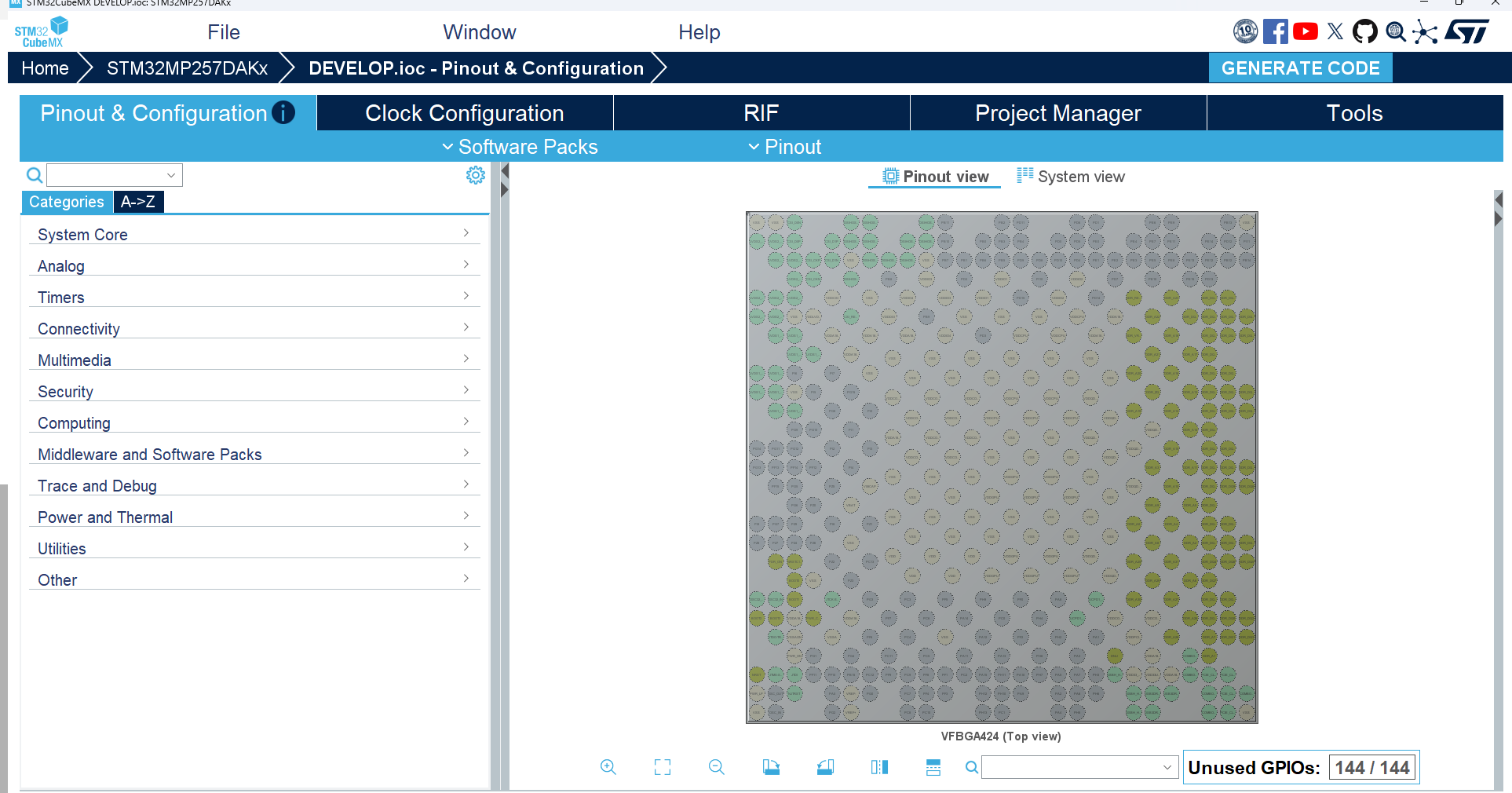Viewport: 1512px width, 793px height.
Task: Expand the Multimedia category
Action: [254, 360]
